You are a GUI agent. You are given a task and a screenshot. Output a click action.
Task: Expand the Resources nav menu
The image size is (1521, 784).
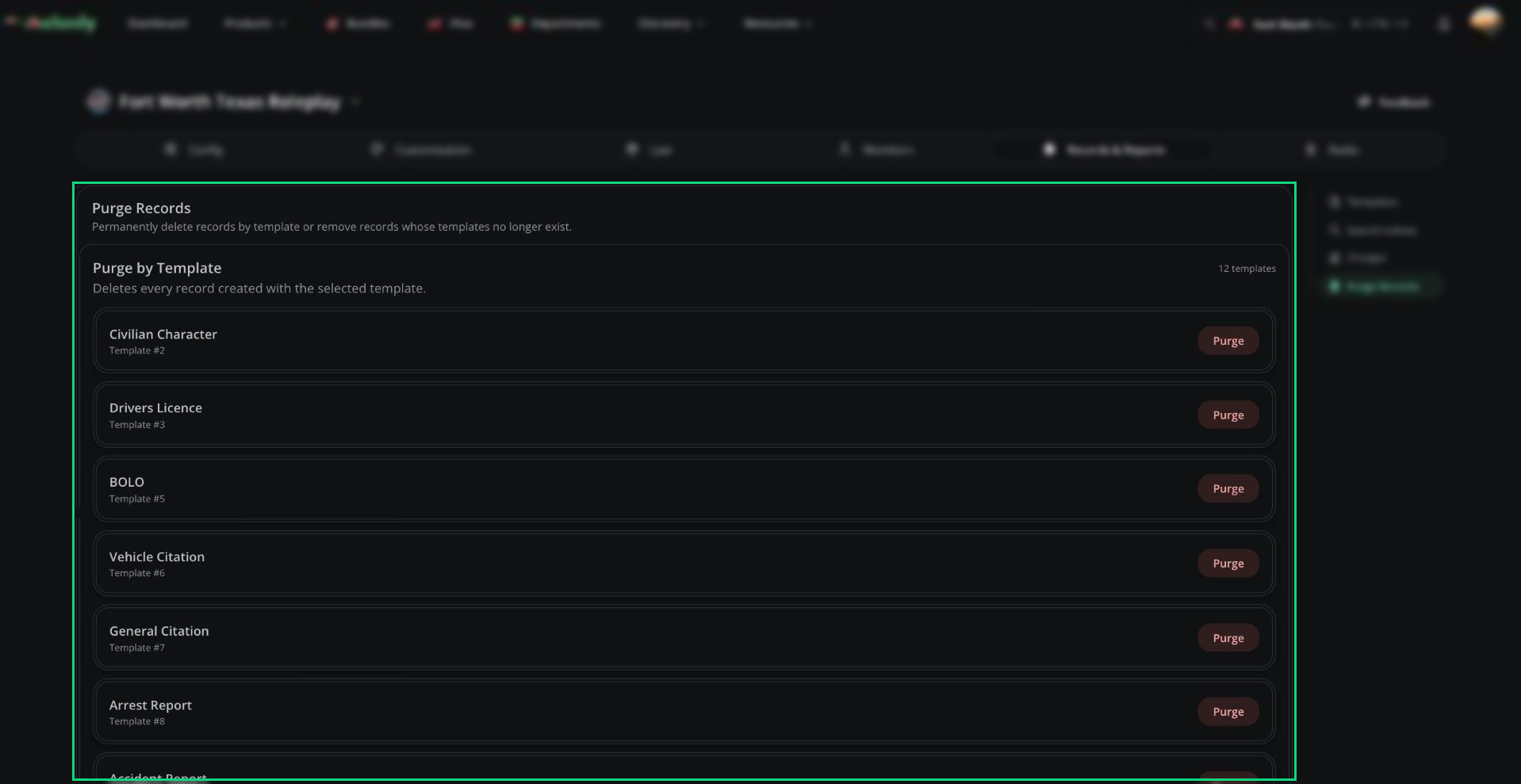[777, 24]
